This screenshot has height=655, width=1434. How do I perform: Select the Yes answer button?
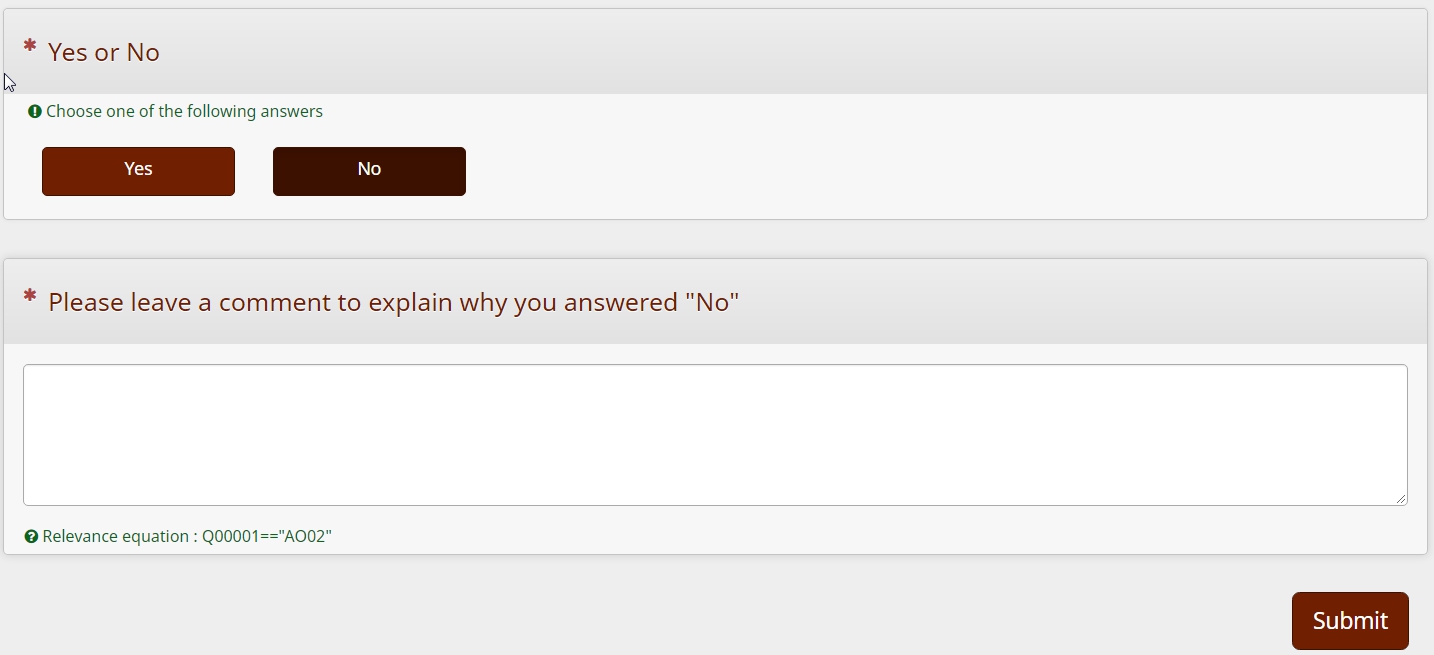click(138, 171)
